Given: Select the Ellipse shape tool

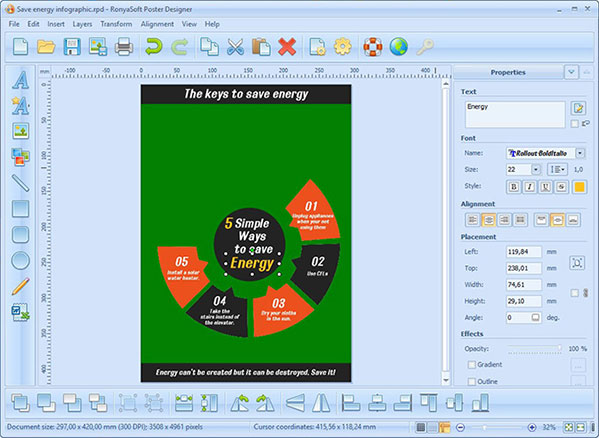Looking at the screenshot, I should click(x=20, y=261).
